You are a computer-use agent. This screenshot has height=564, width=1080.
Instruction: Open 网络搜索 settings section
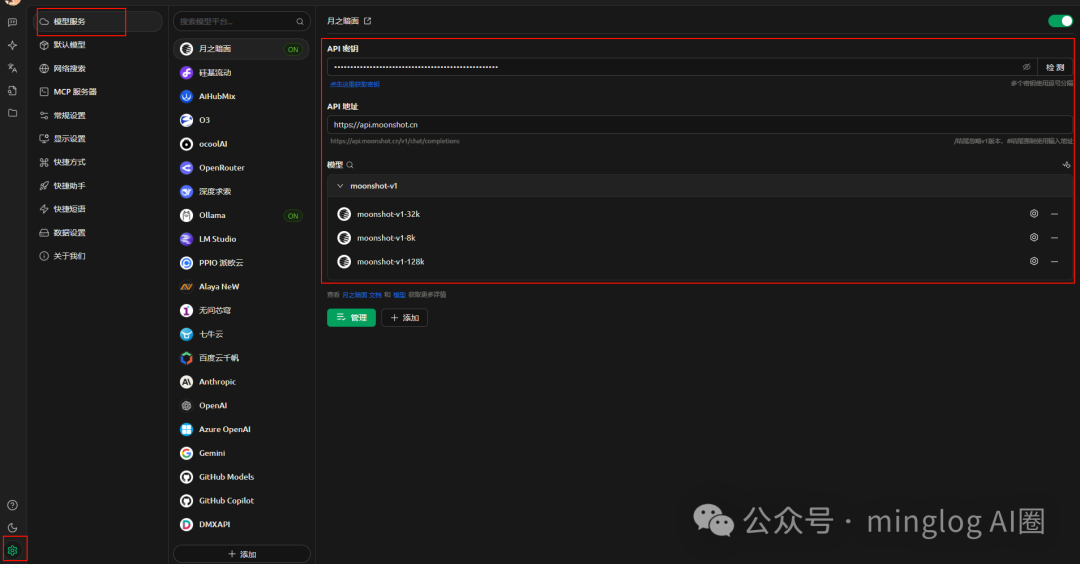(100, 68)
